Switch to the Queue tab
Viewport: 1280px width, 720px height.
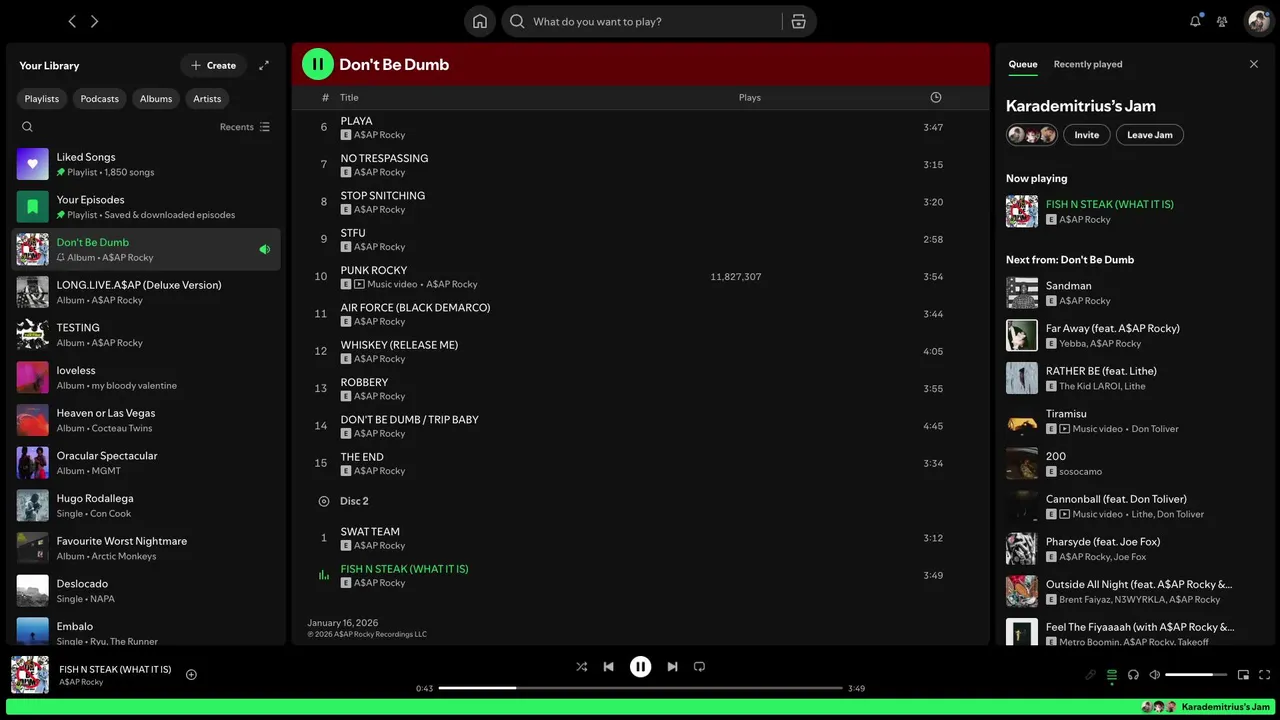click(1022, 64)
